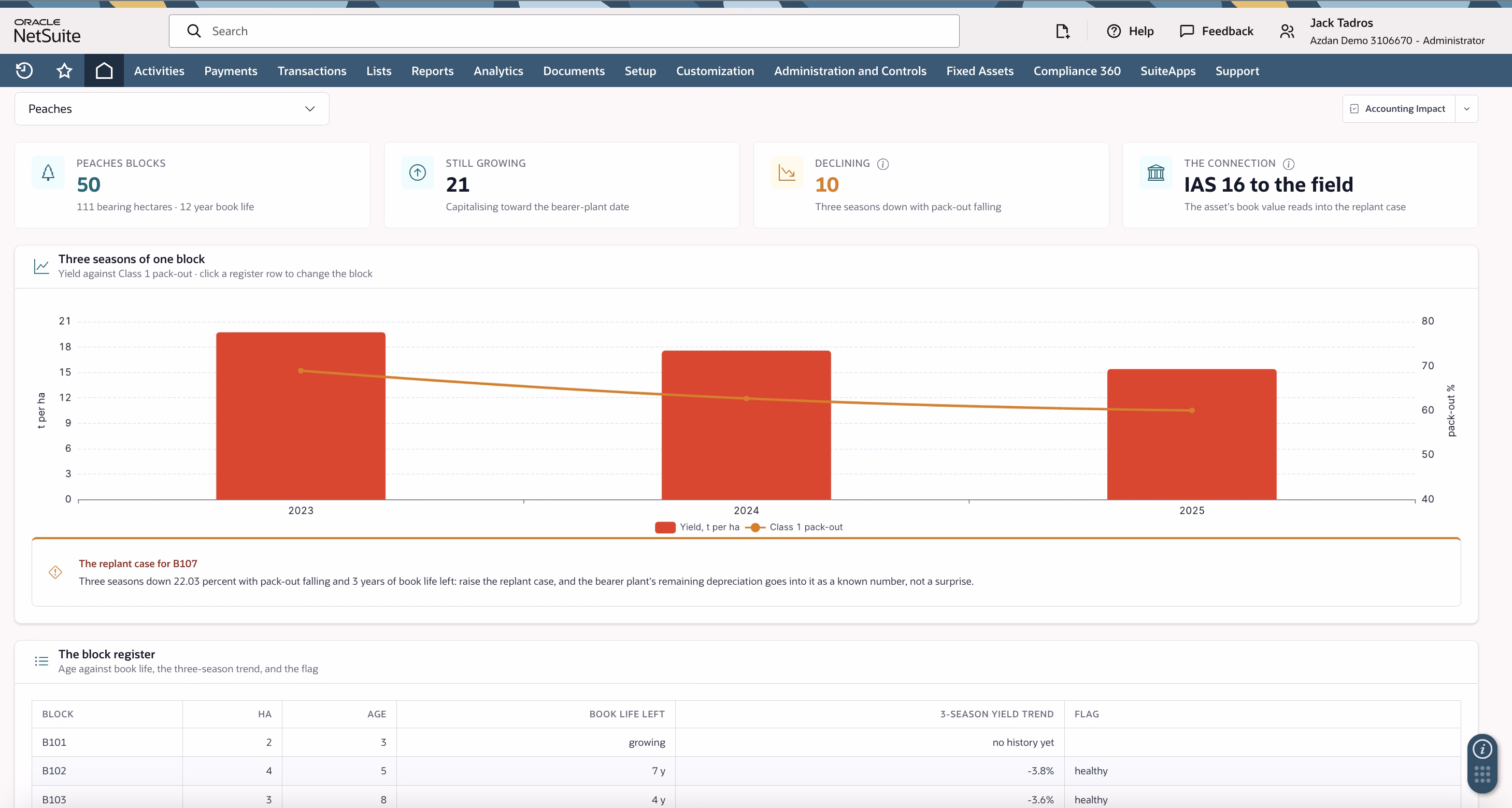Viewport: 1512px width, 808px height.
Task: Open the Shortcuts star icon
Action: tap(64, 70)
